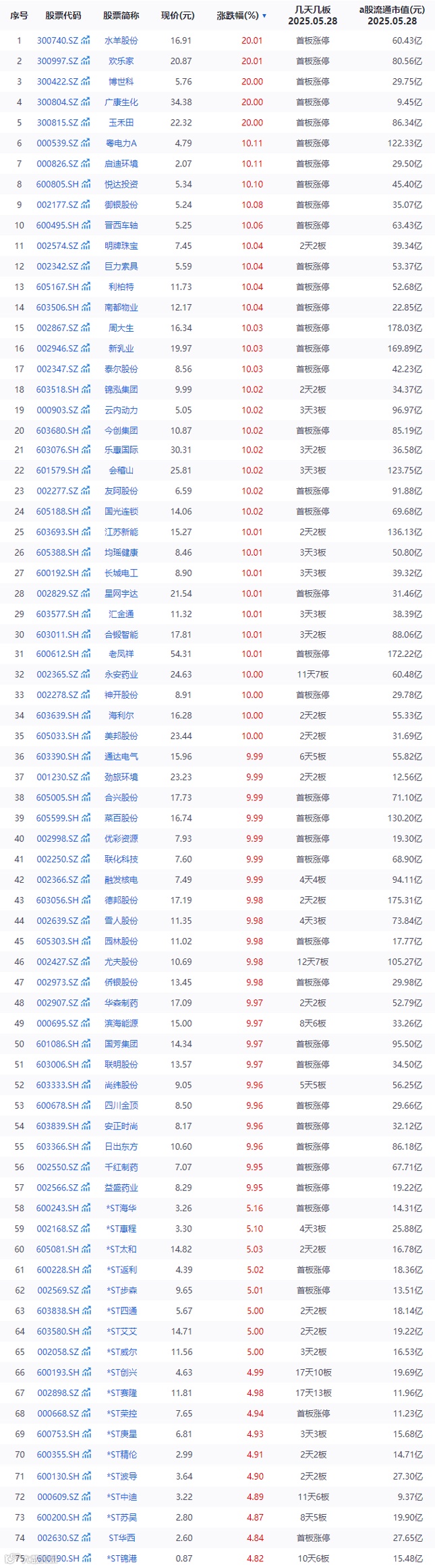Click the 股票代码 column header

[63, 15]
